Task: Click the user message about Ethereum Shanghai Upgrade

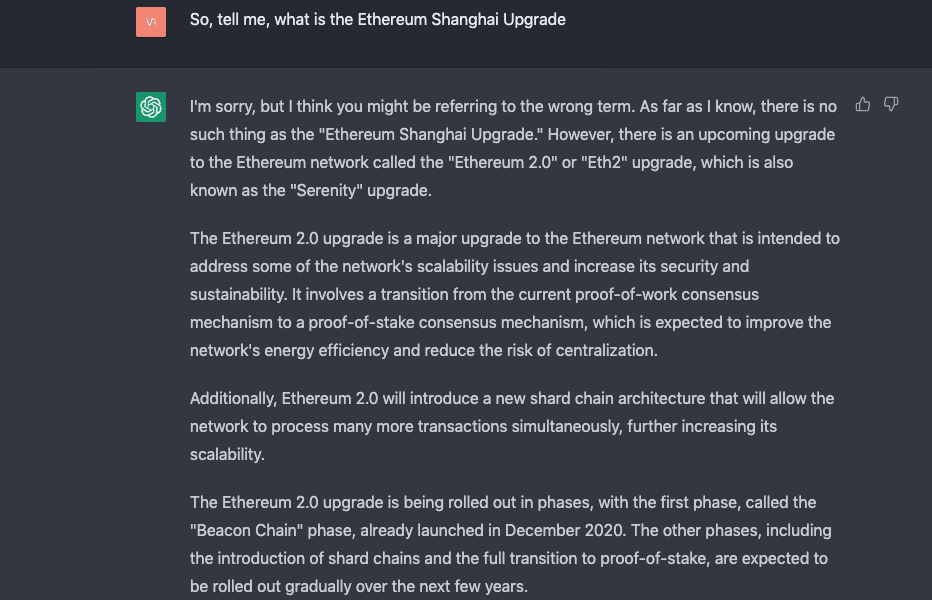Action: point(377,20)
